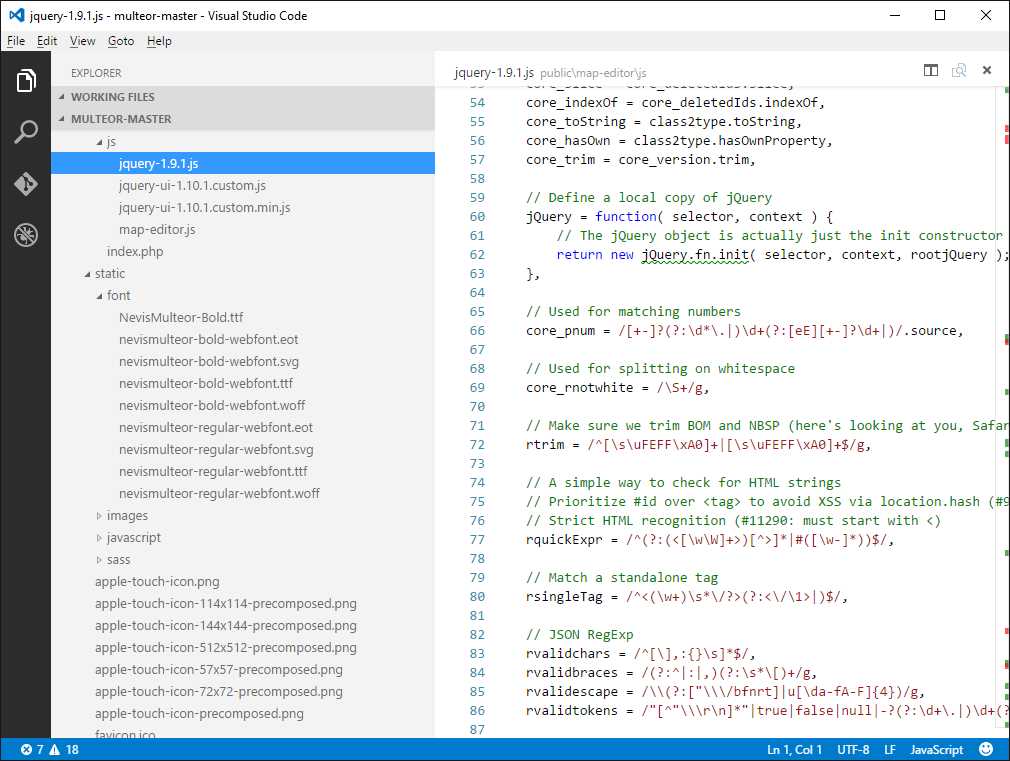Click the '// JSON RegExp' comment
This screenshot has width=1010, height=761.
580,635
